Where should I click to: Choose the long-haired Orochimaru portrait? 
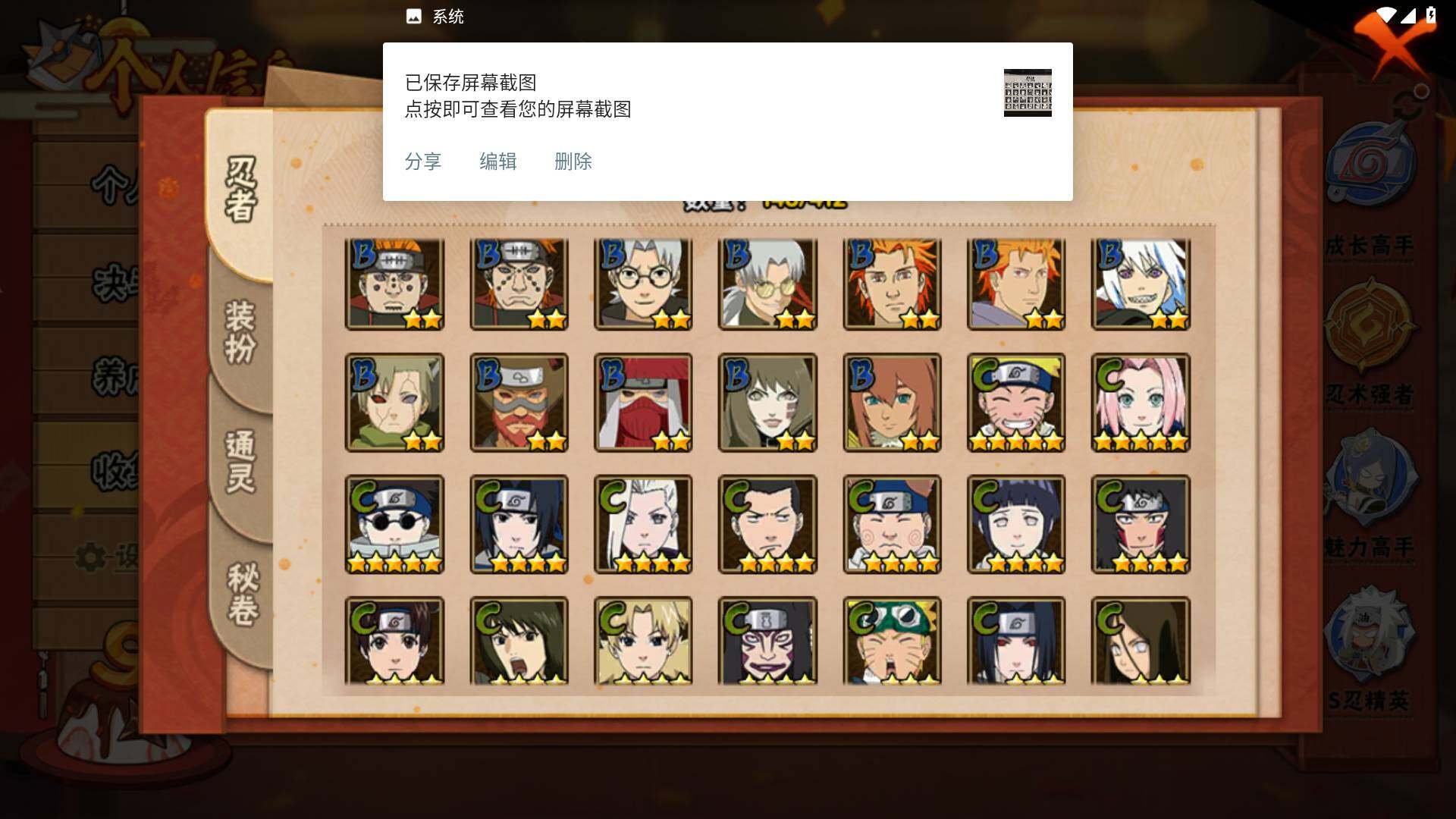pos(1141,641)
